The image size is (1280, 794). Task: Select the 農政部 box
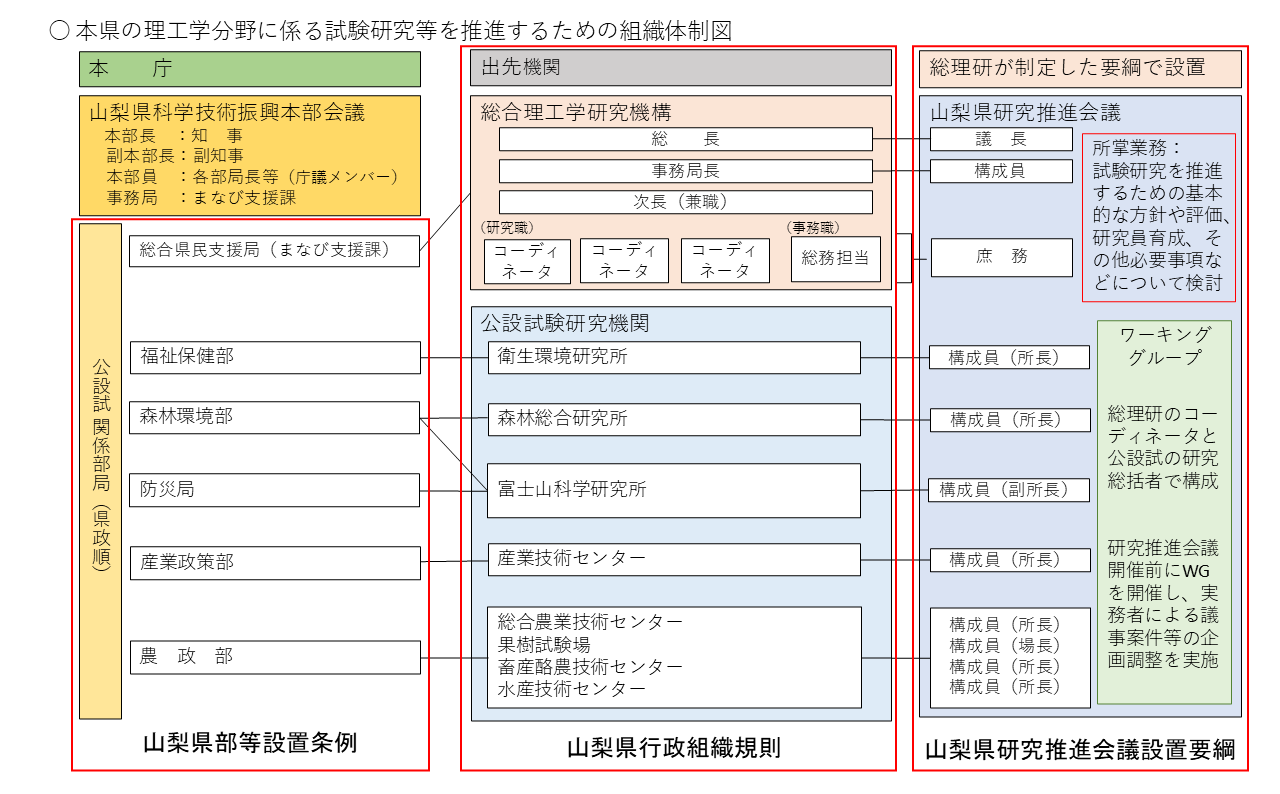click(274, 657)
